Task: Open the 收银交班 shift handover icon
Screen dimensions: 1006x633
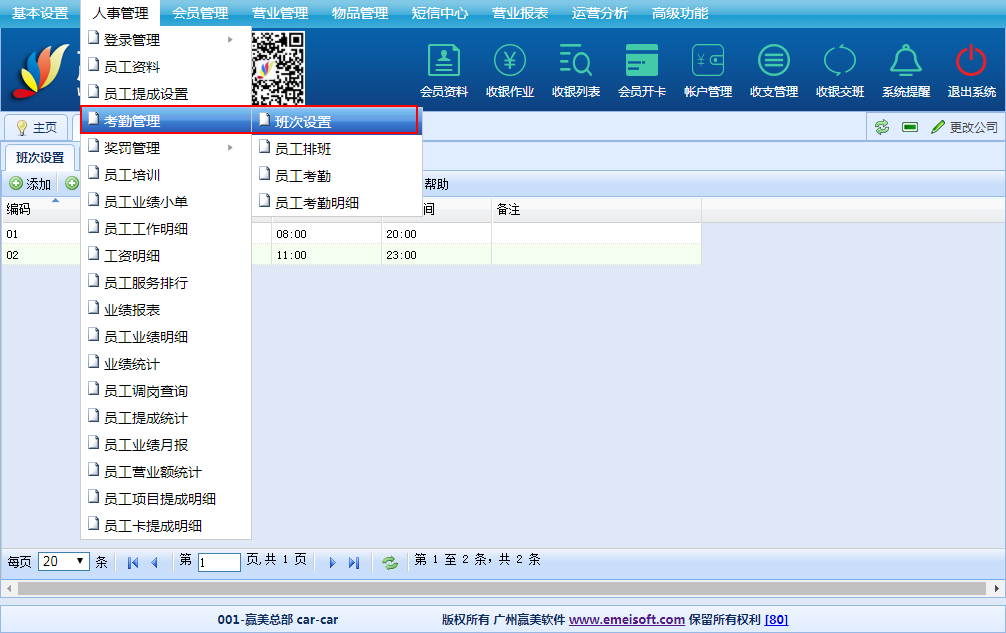Action: [x=840, y=62]
